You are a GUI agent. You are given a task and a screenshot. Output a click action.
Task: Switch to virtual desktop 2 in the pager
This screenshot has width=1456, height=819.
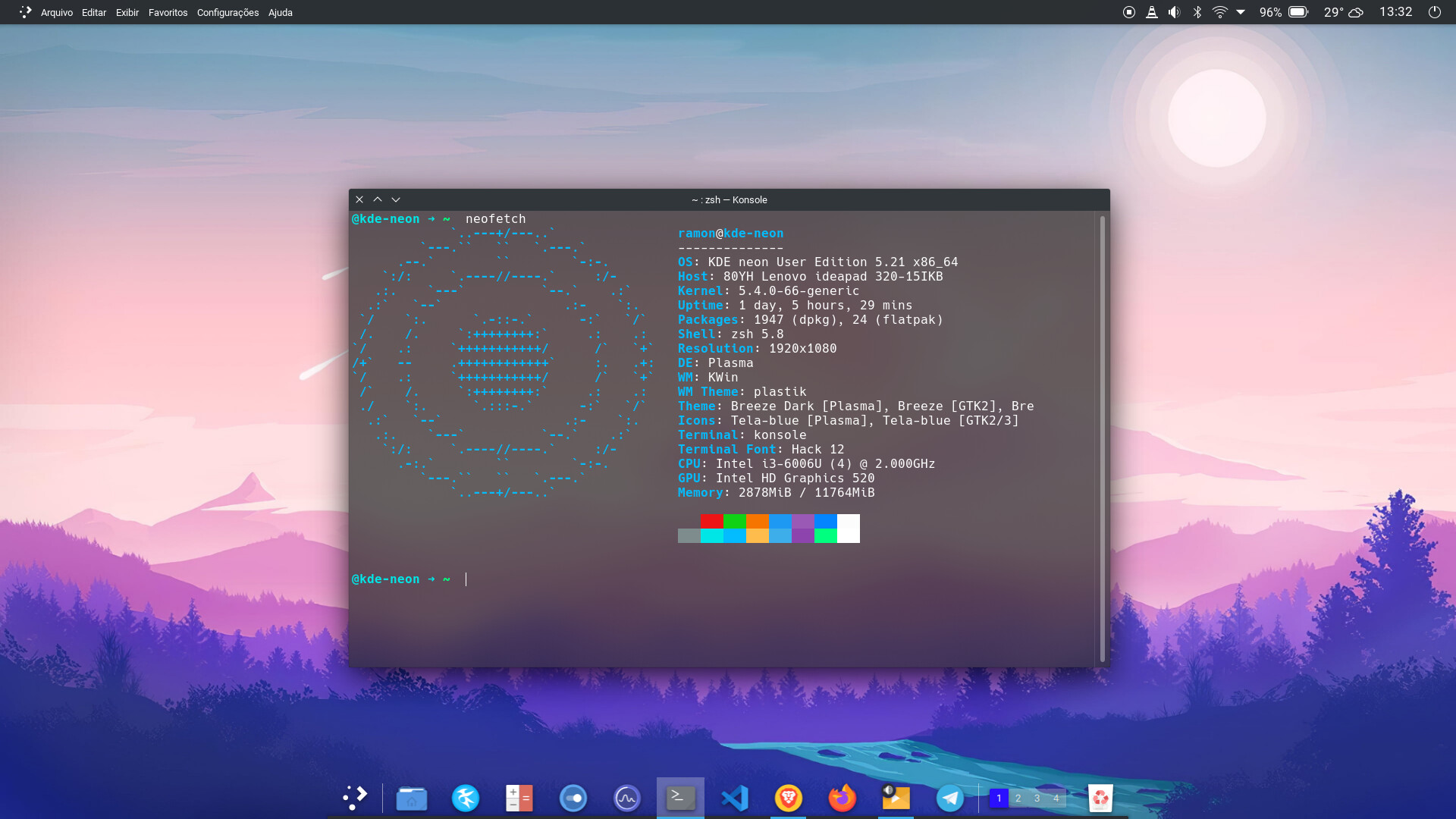tap(1018, 798)
